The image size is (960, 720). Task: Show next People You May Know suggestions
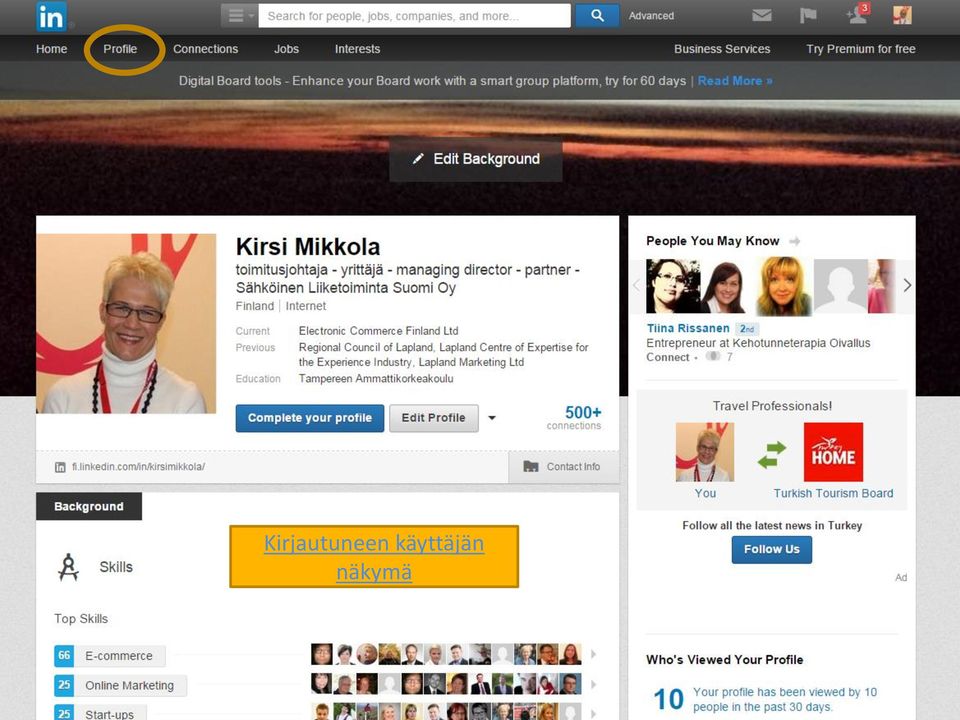(x=907, y=285)
